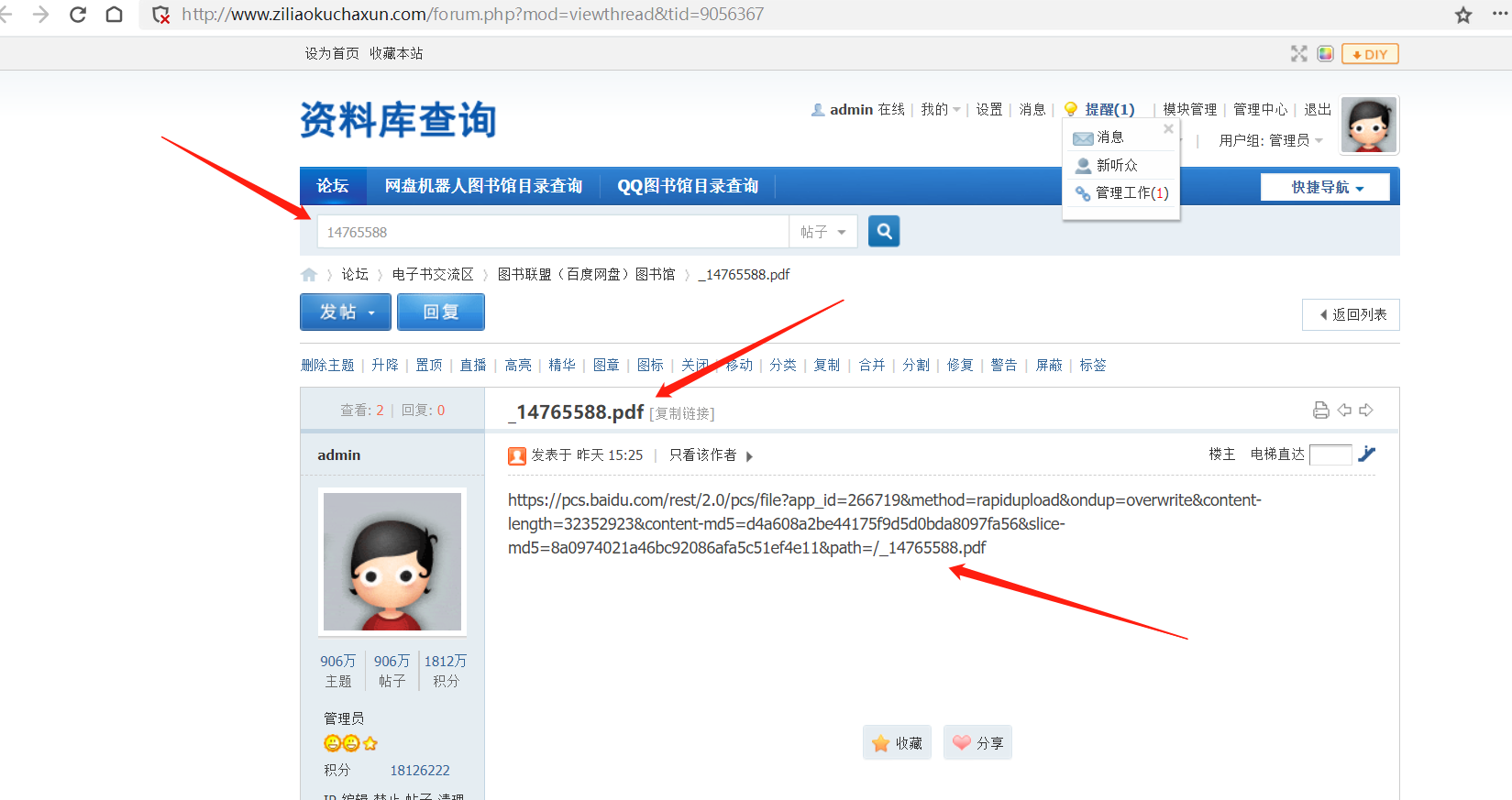Expand 用户组: 管理员 dropdown

(1271, 140)
